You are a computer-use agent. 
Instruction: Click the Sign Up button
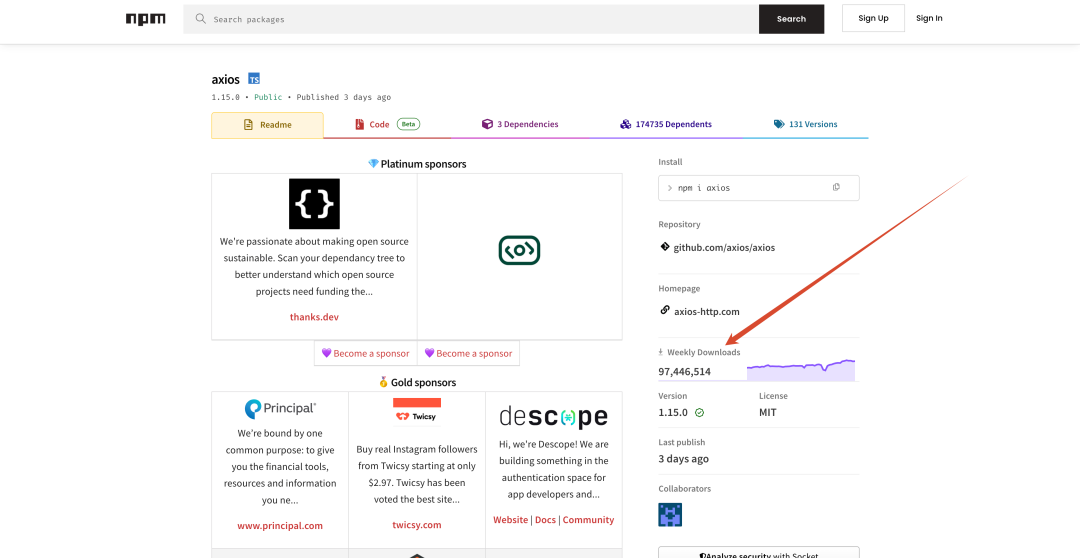pyautogui.click(x=873, y=18)
